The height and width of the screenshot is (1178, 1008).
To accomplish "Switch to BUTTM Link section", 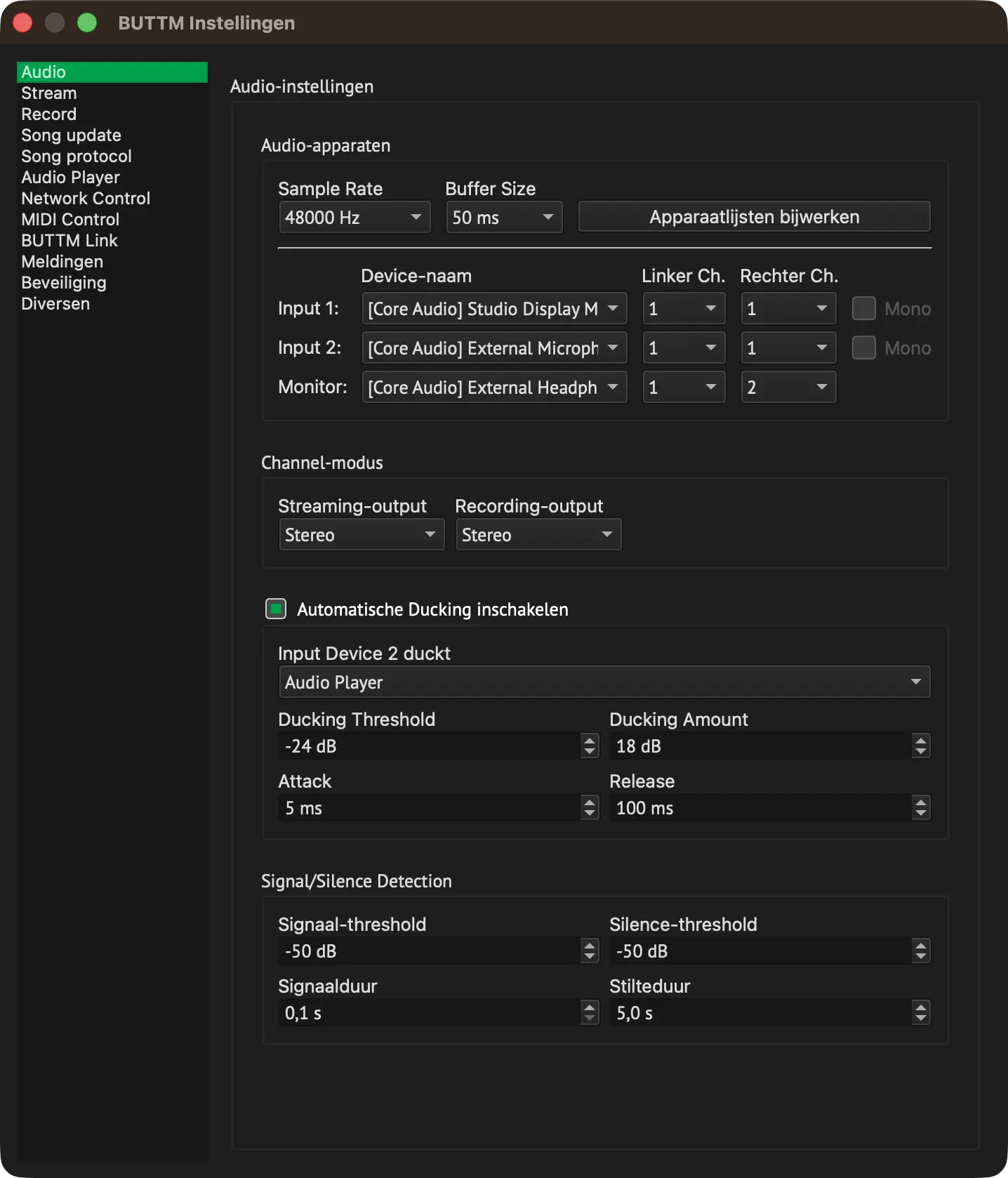I will [x=112, y=241].
